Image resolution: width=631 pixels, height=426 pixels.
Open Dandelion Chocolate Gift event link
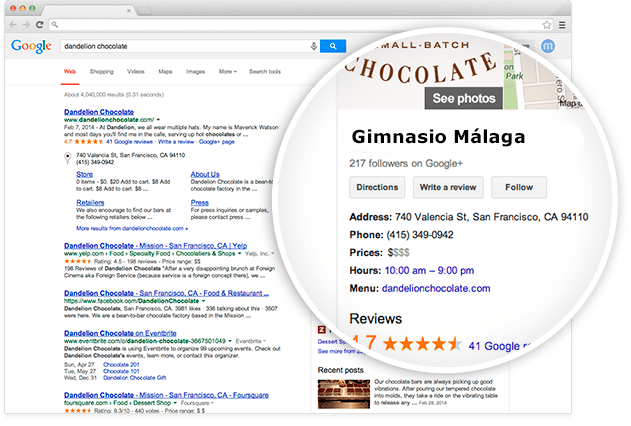click(134, 378)
